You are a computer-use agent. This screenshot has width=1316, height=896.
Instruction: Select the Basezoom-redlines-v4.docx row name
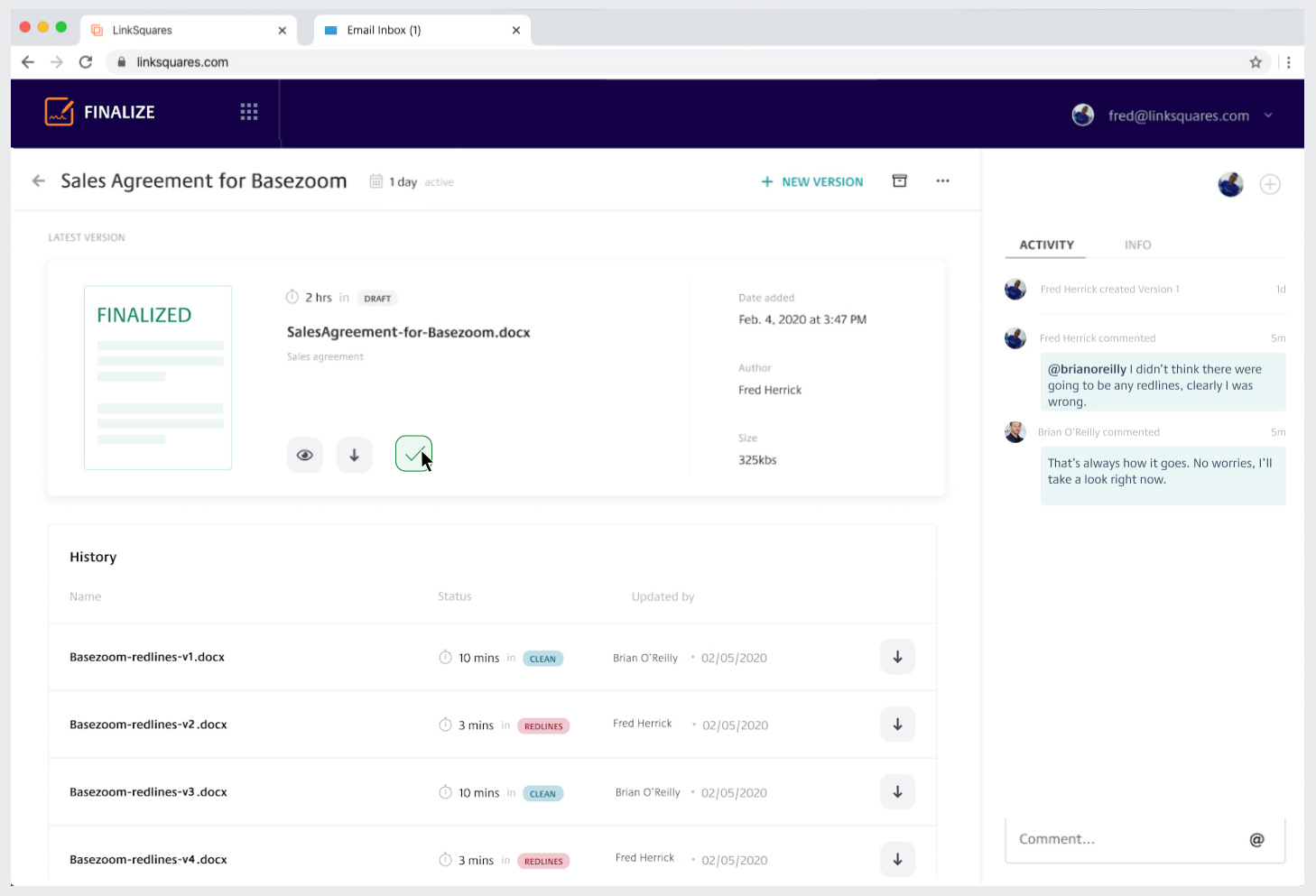(x=148, y=860)
